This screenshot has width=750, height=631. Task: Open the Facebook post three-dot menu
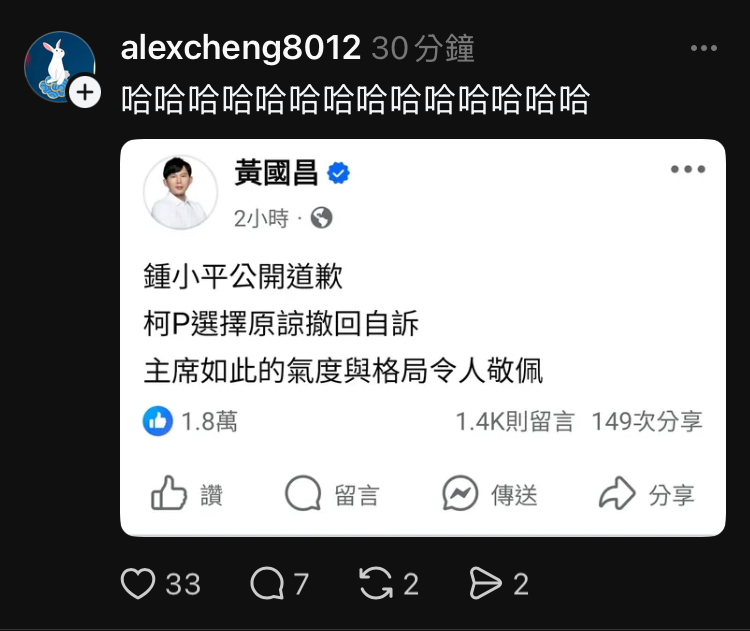(688, 169)
